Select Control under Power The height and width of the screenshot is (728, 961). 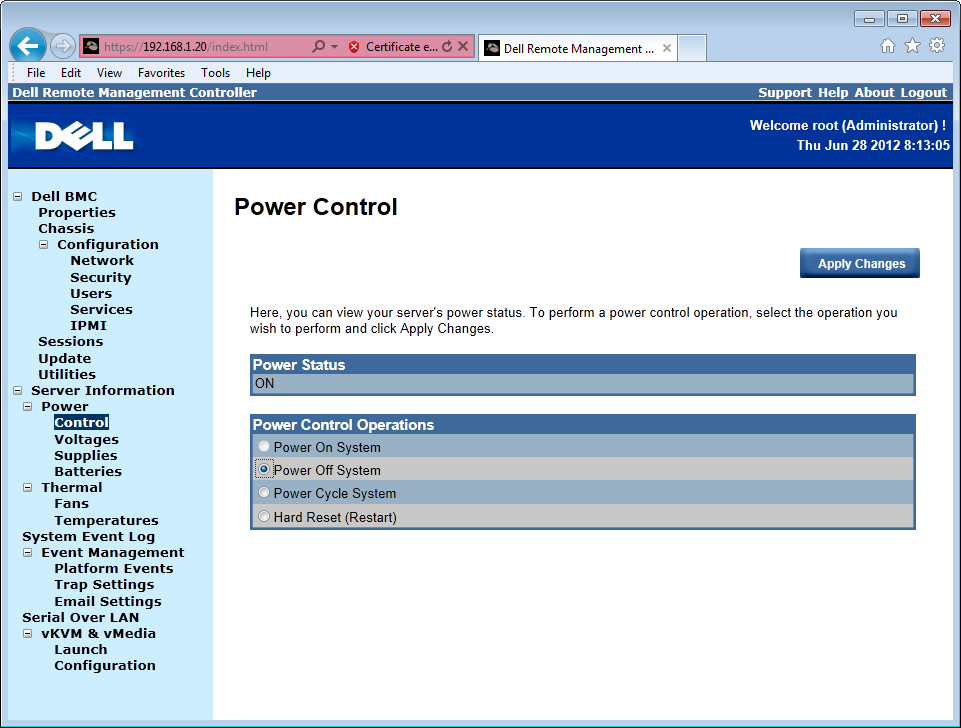[x=82, y=422]
